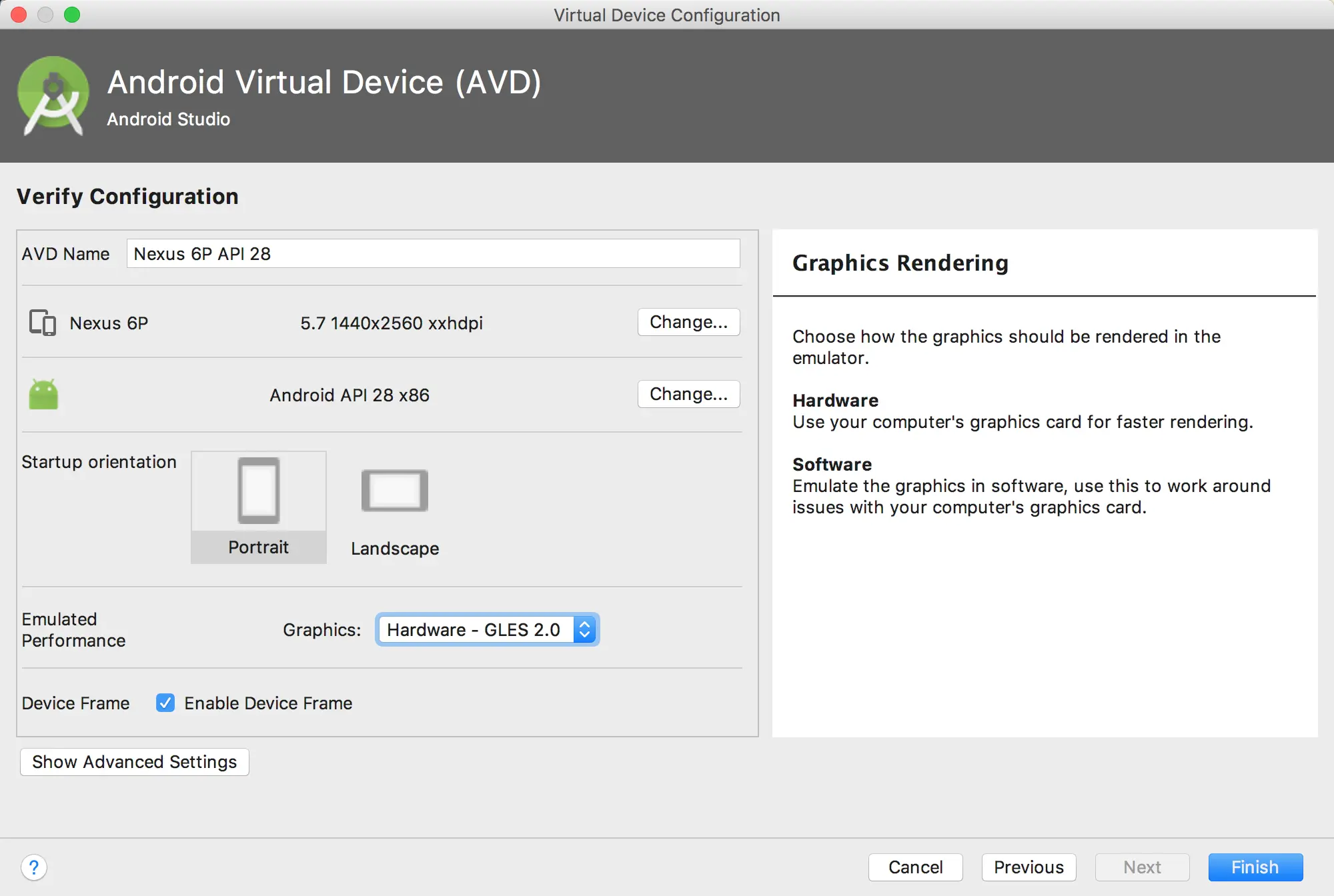Click the green Android robot icon
The width and height of the screenshot is (1334, 896).
pyautogui.click(x=43, y=394)
